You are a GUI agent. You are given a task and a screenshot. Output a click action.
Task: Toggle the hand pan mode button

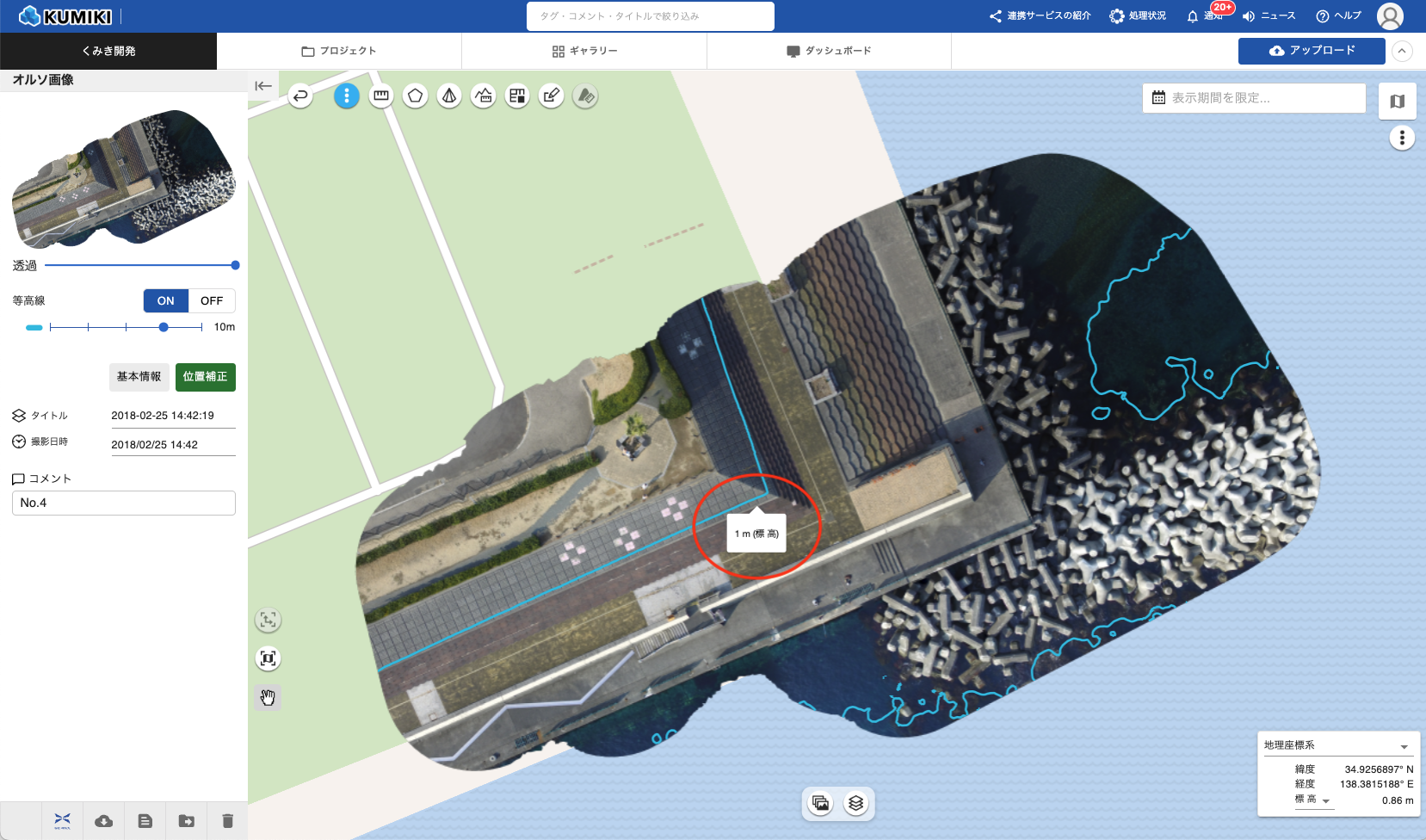pyautogui.click(x=269, y=697)
